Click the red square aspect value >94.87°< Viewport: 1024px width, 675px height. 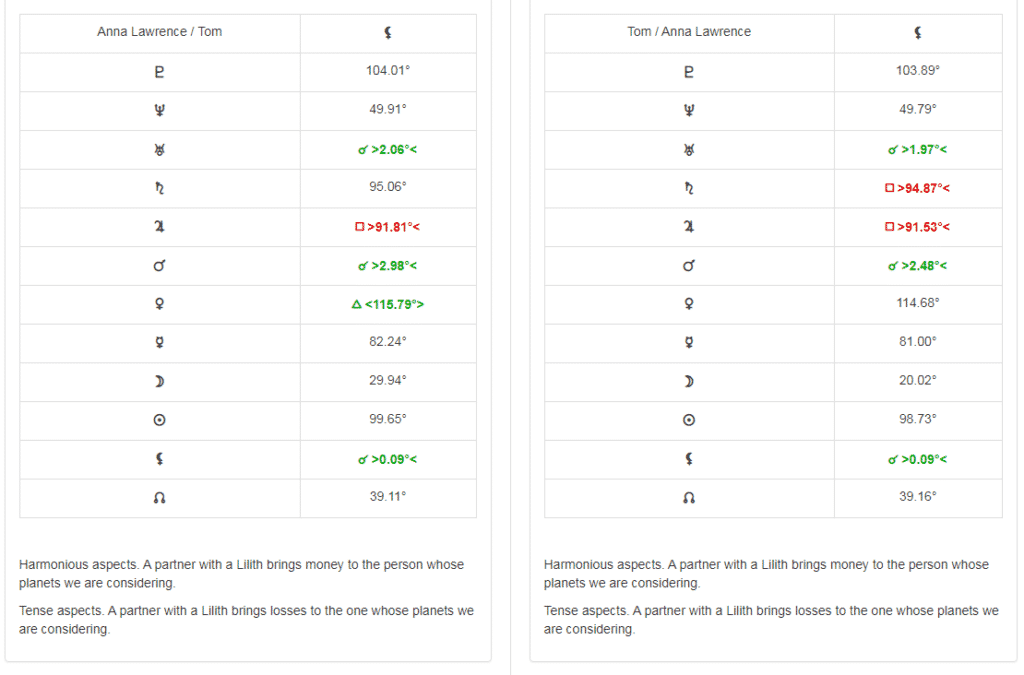point(918,188)
